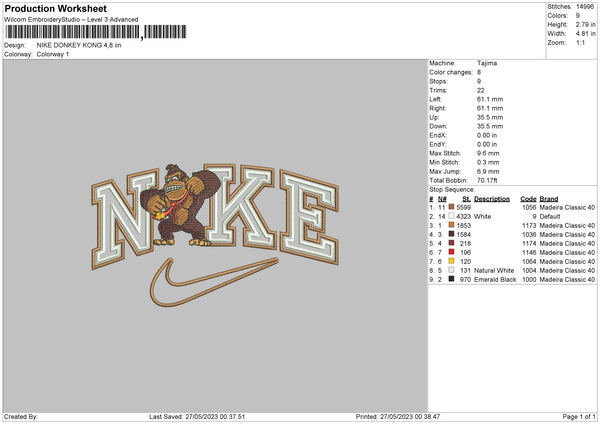Click the Code column header

(x=528, y=199)
